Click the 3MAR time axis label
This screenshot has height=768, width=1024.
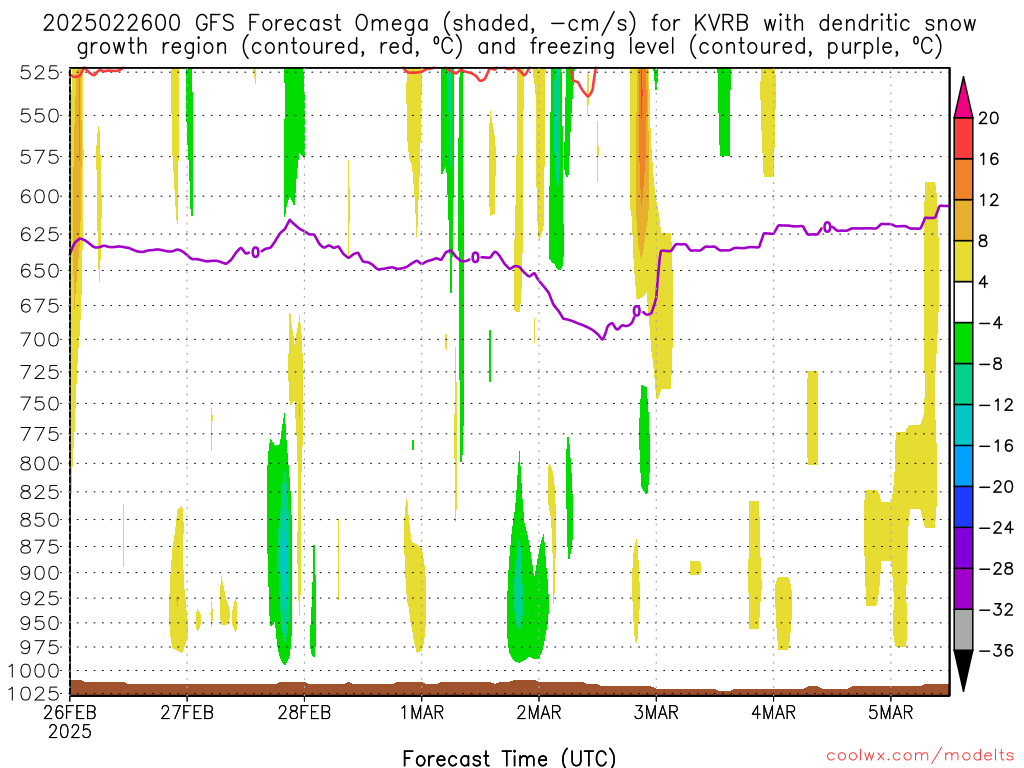coord(656,712)
